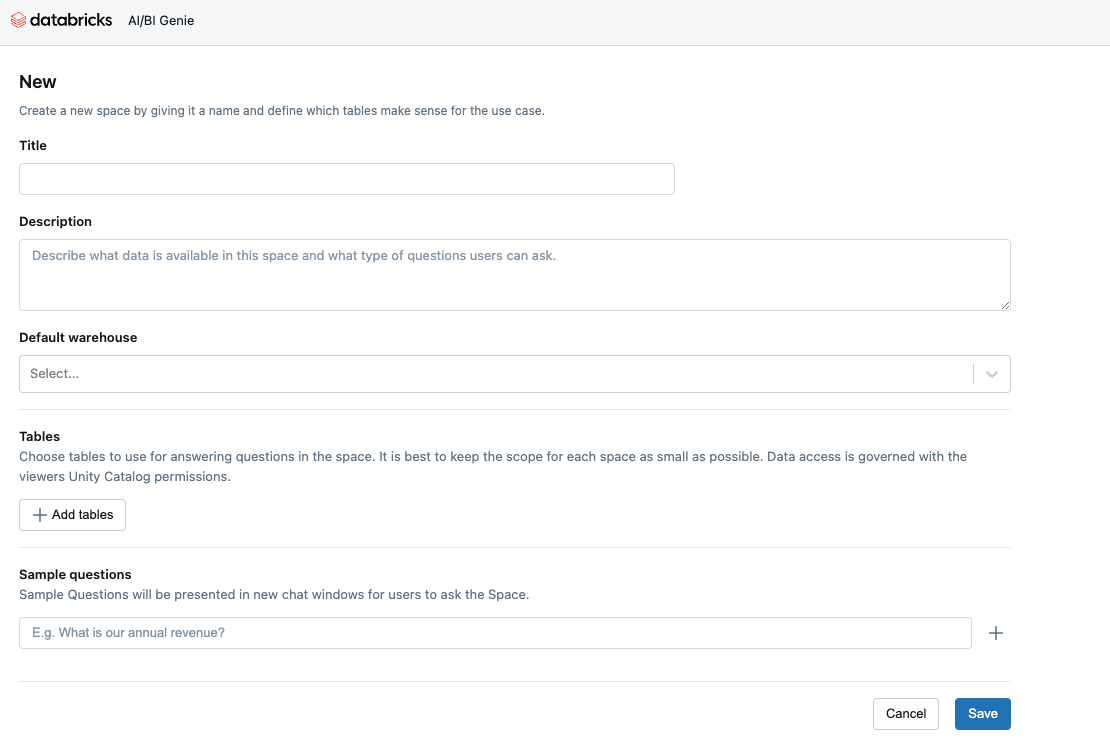Open the Default warehouse selector
This screenshot has height=749, width=1110.
tap(500, 373)
